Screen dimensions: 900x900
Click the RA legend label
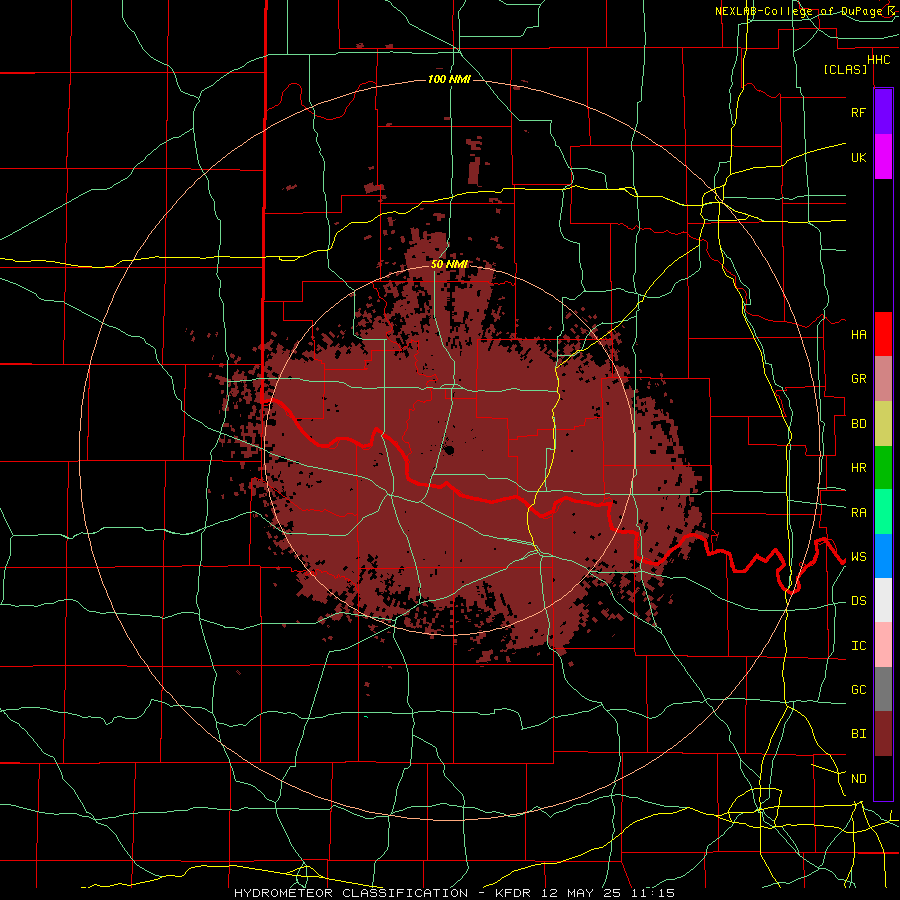tap(858, 513)
